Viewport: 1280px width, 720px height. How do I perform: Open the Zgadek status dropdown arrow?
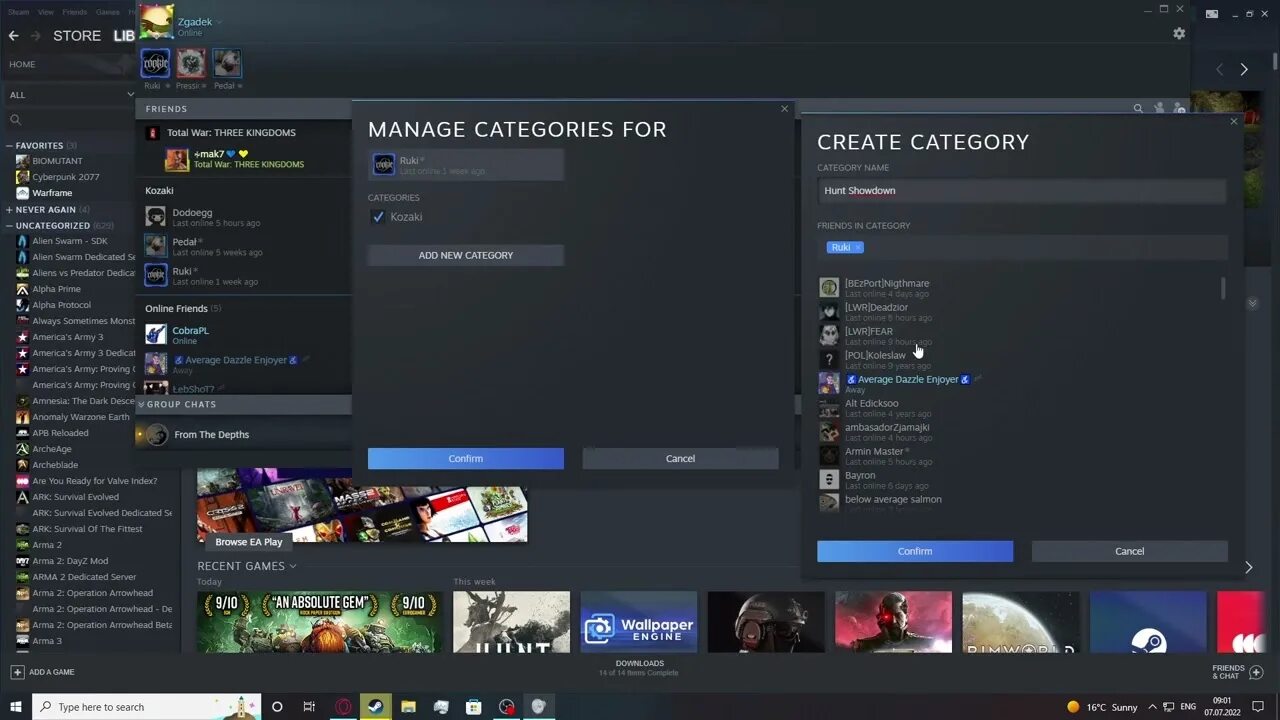(219, 22)
